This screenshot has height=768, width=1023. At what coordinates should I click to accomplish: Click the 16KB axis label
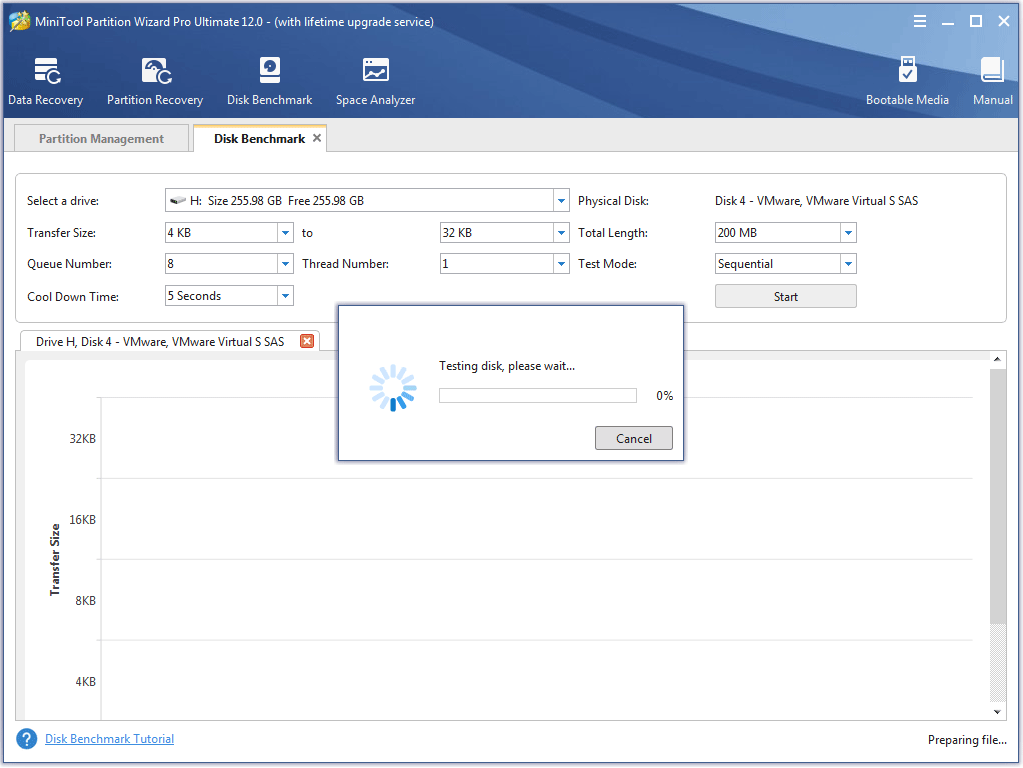coord(83,519)
